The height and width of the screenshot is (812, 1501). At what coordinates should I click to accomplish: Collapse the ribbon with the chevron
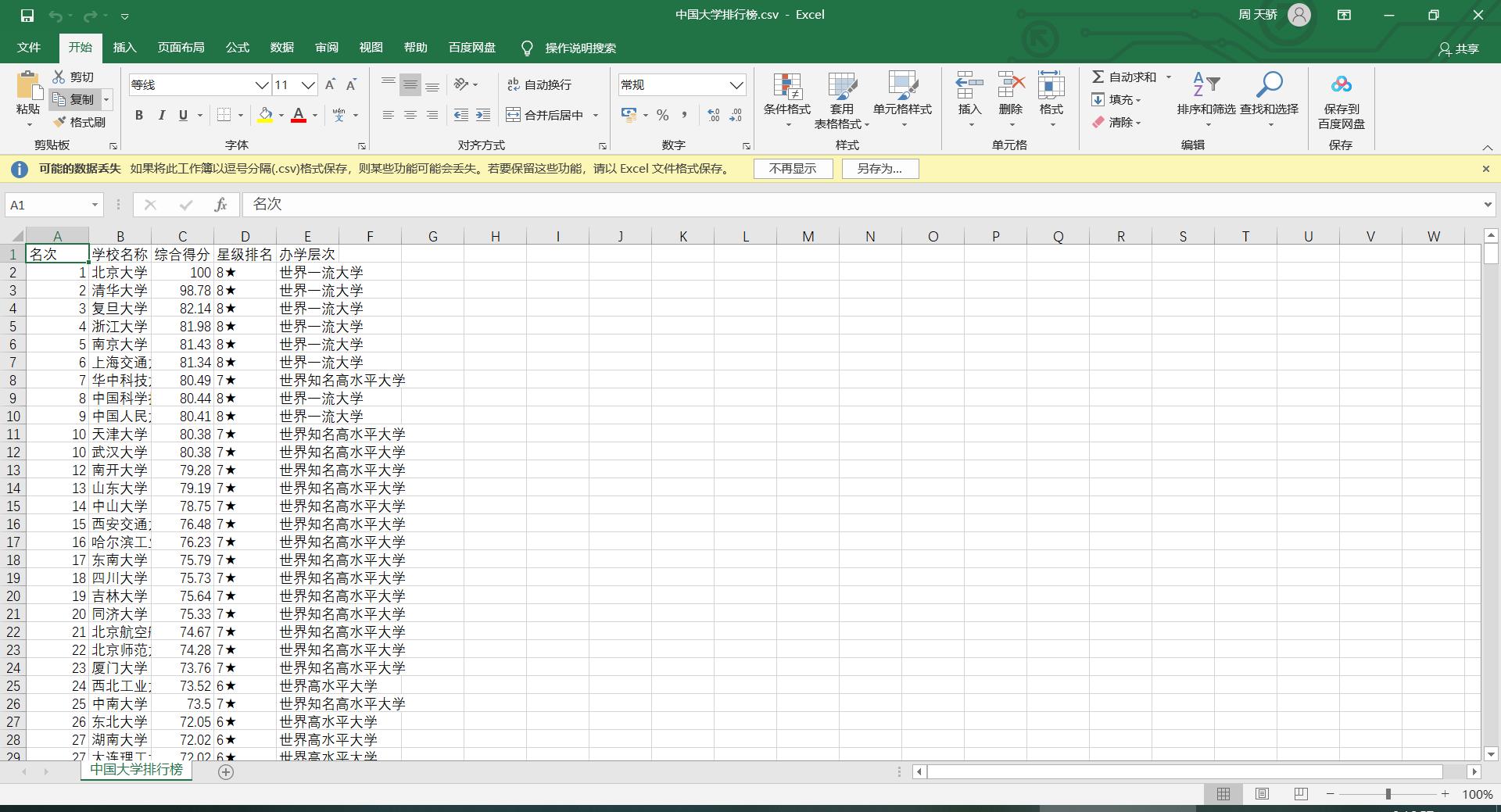1487,147
